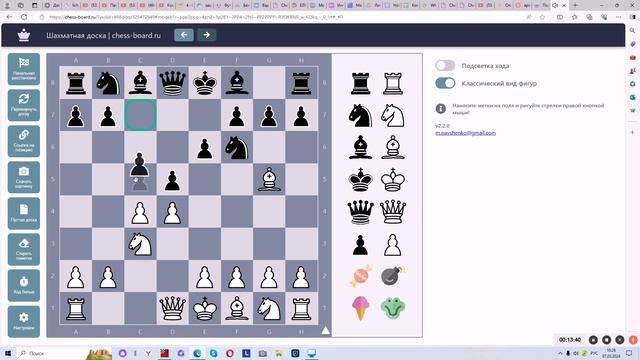Pick the black king from the piece palette
The width and height of the screenshot is (640, 360).
tap(360, 180)
